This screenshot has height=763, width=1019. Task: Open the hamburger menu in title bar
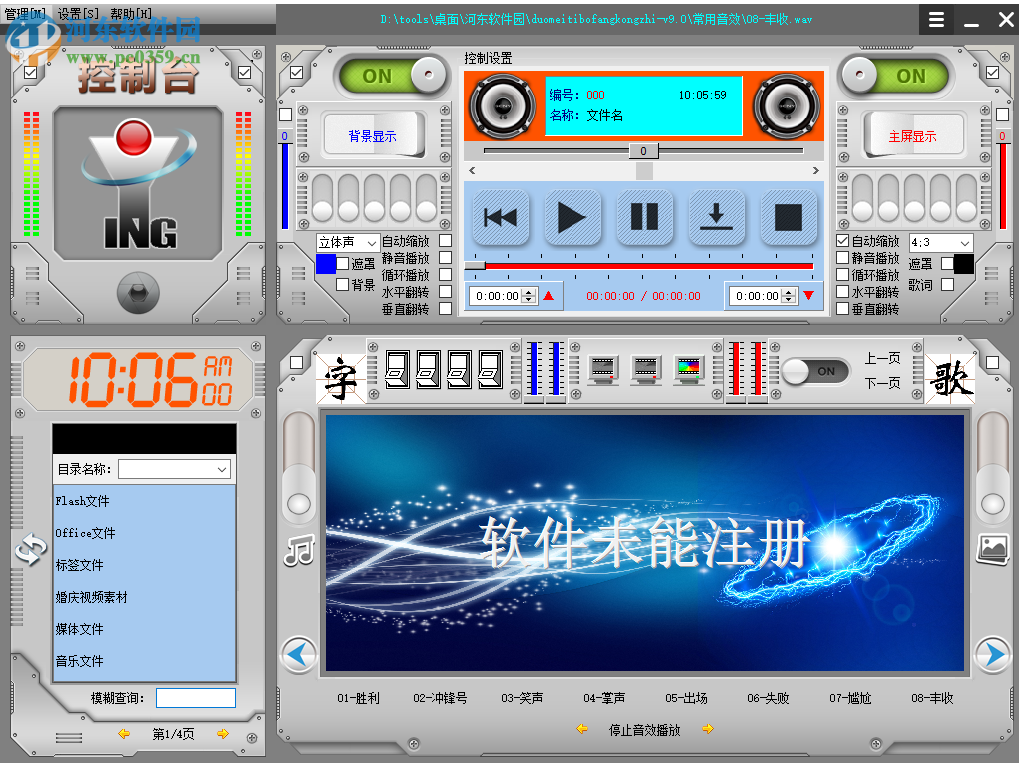pyautogui.click(x=936, y=19)
